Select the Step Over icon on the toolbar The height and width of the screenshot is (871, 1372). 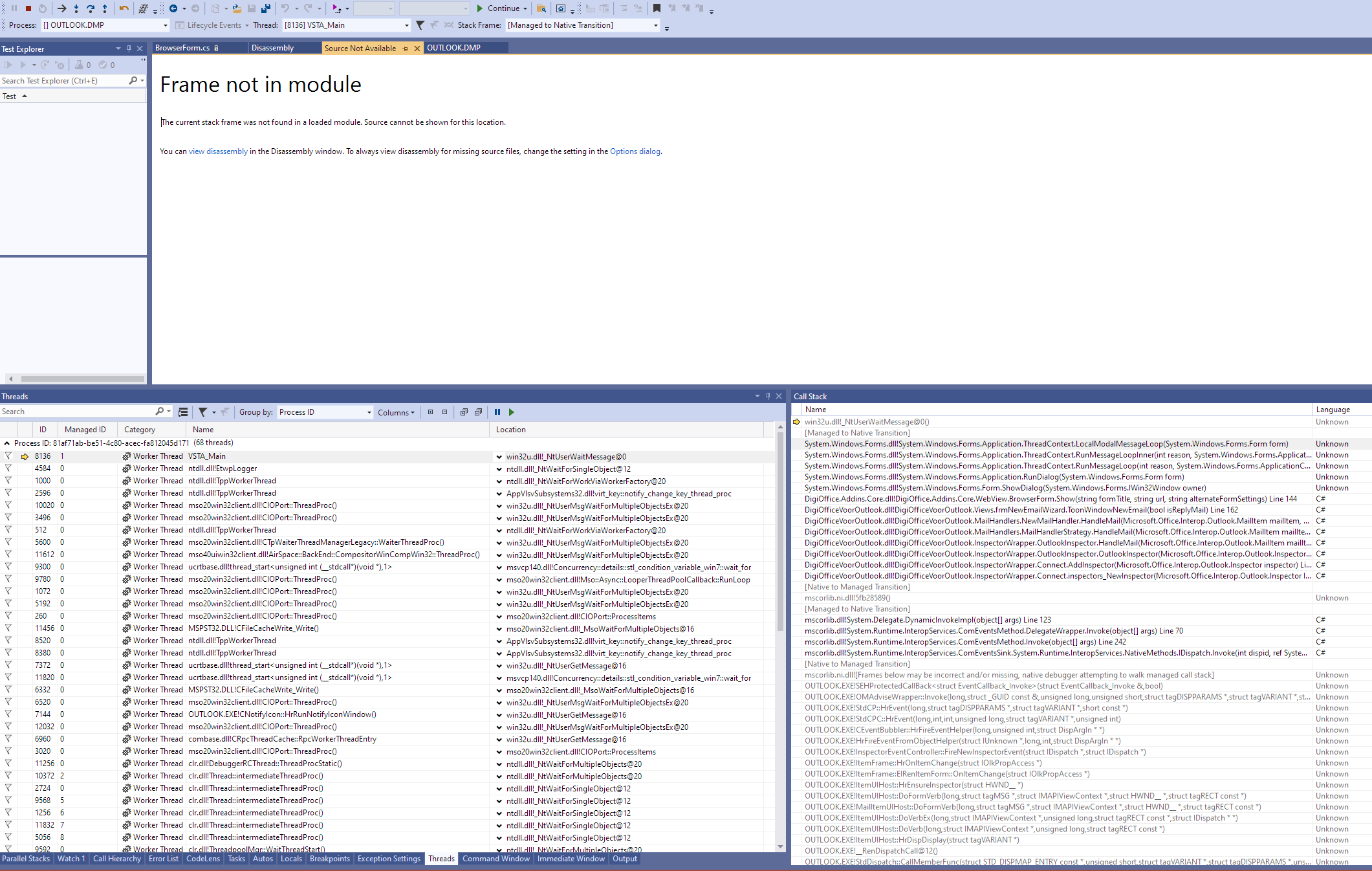pyautogui.click(x=91, y=8)
